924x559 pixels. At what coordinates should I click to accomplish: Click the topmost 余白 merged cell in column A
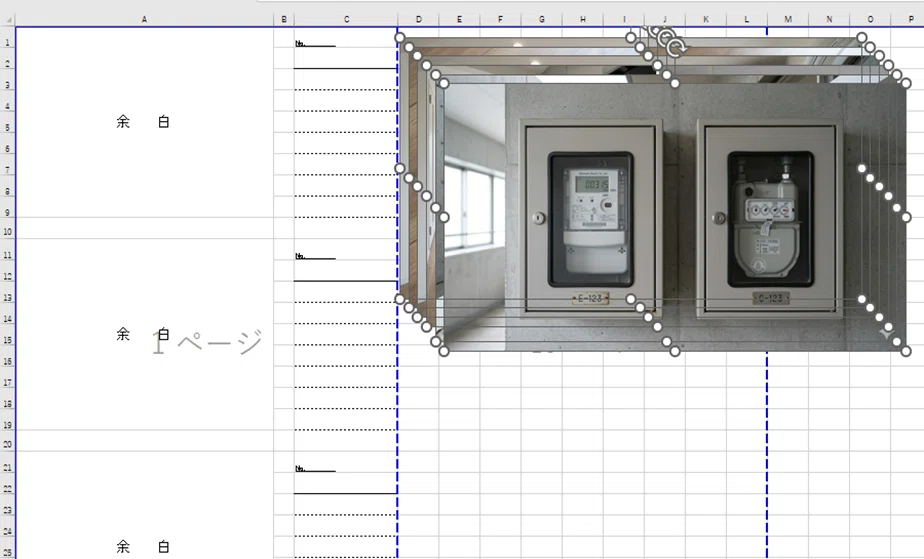144,122
